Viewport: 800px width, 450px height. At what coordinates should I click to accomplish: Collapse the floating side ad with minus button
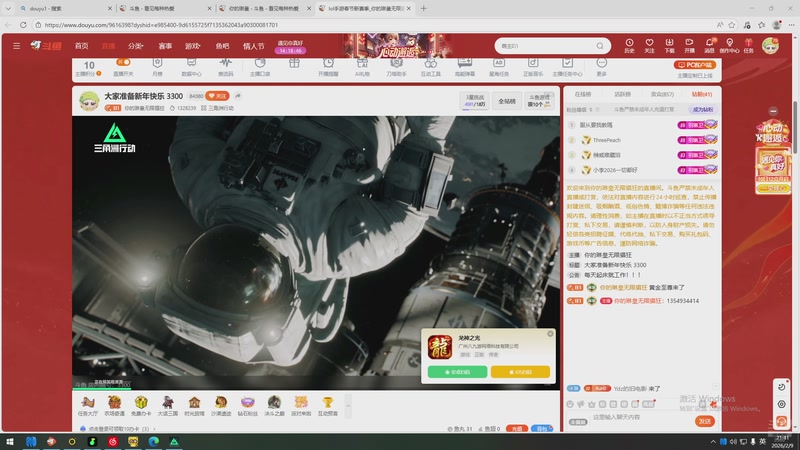coord(773,111)
